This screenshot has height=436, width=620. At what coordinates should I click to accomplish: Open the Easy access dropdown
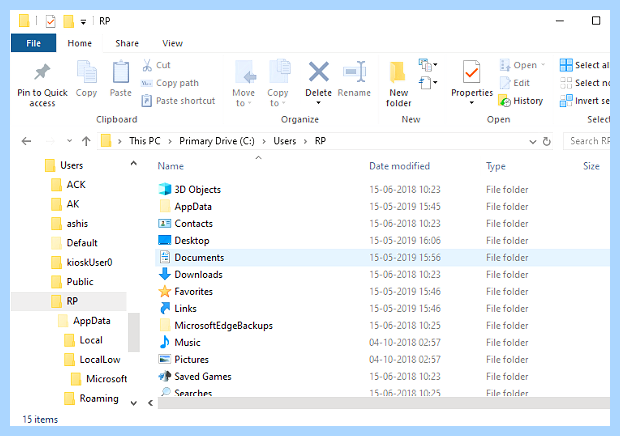coord(428,83)
